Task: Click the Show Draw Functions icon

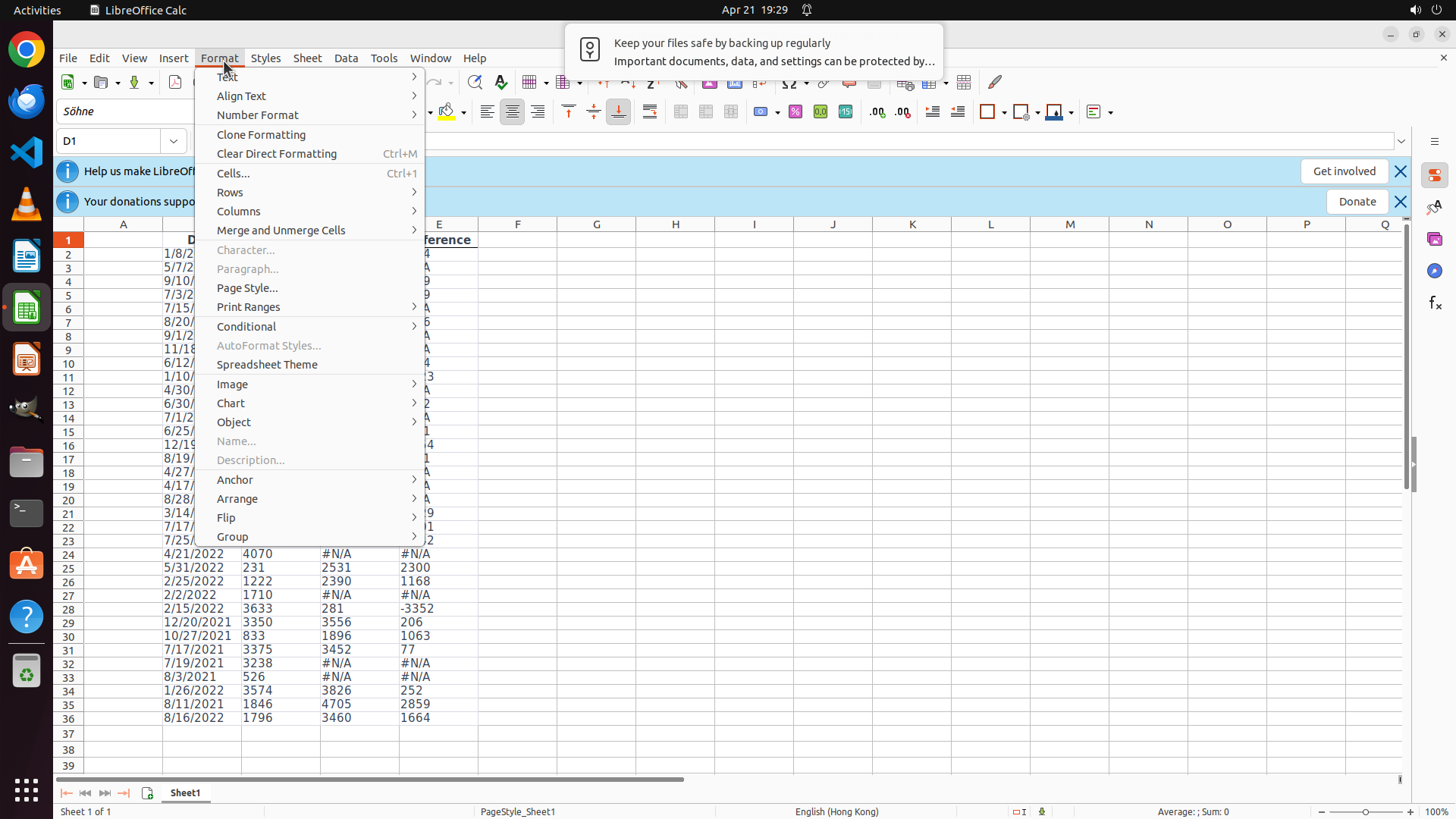Action: pos(995,82)
